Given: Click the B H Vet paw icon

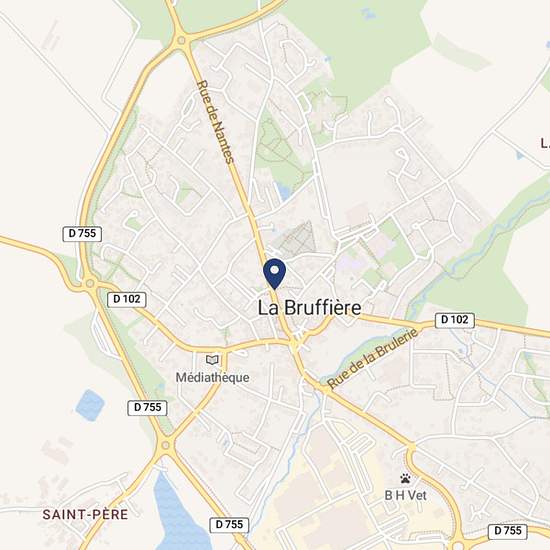Looking at the screenshot, I should (x=405, y=478).
